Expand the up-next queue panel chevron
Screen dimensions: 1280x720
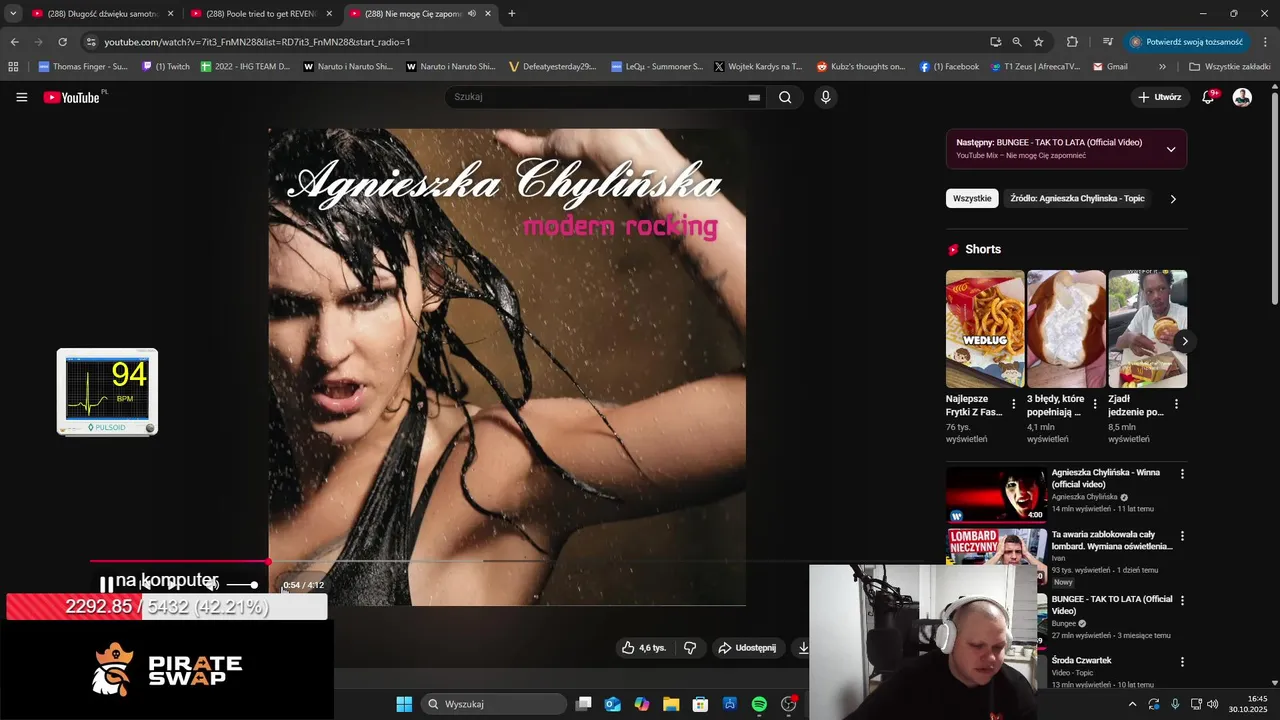coord(1170,149)
